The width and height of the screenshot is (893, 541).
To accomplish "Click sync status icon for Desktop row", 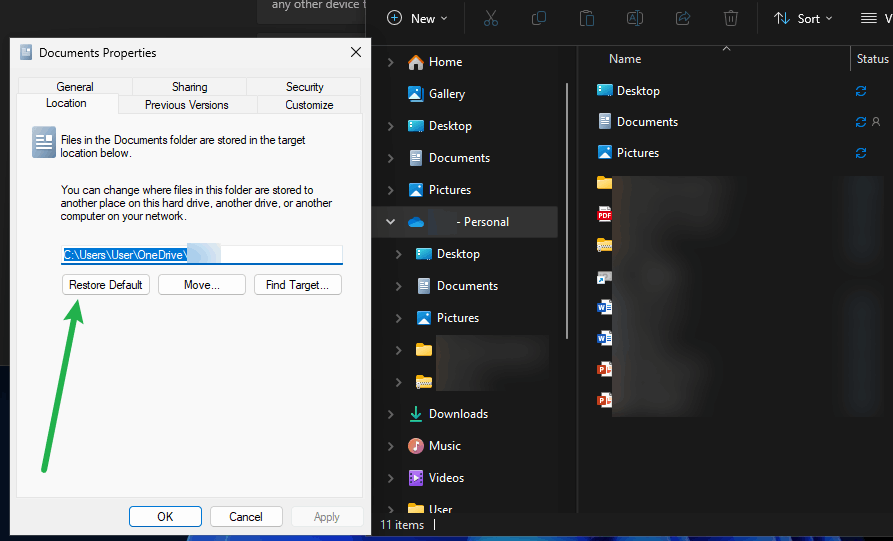I will (861, 91).
